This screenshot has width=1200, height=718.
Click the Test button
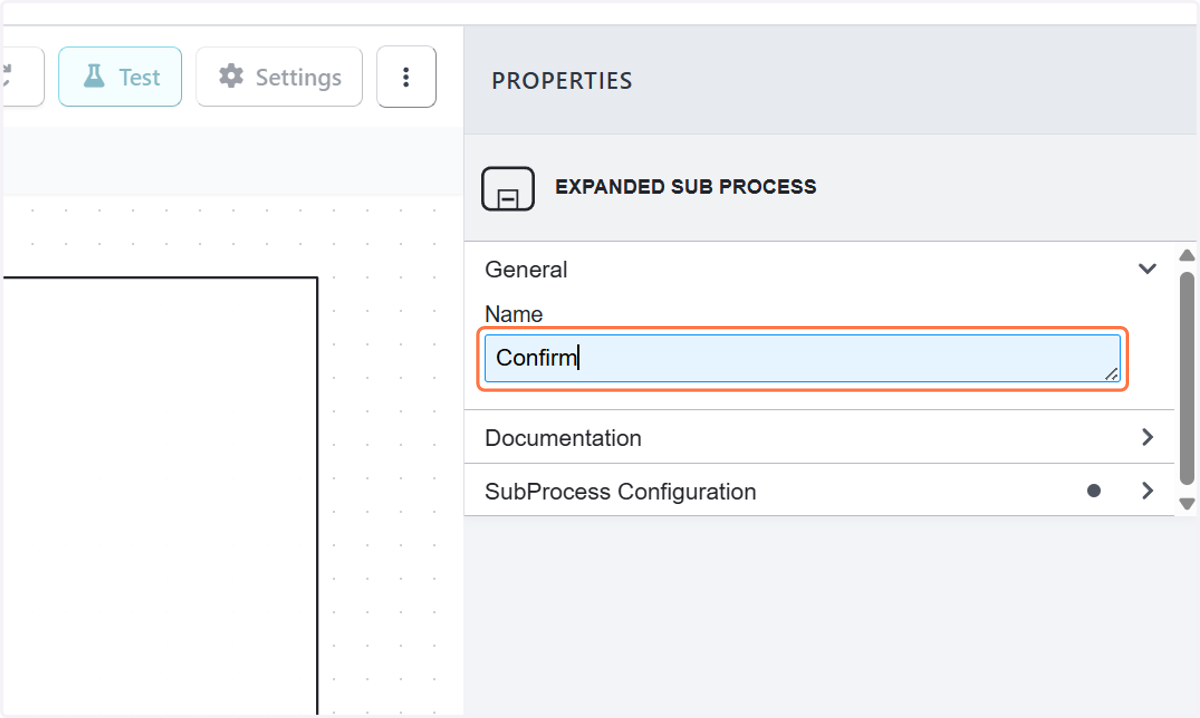pyautogui.click(x=120, y=77)
